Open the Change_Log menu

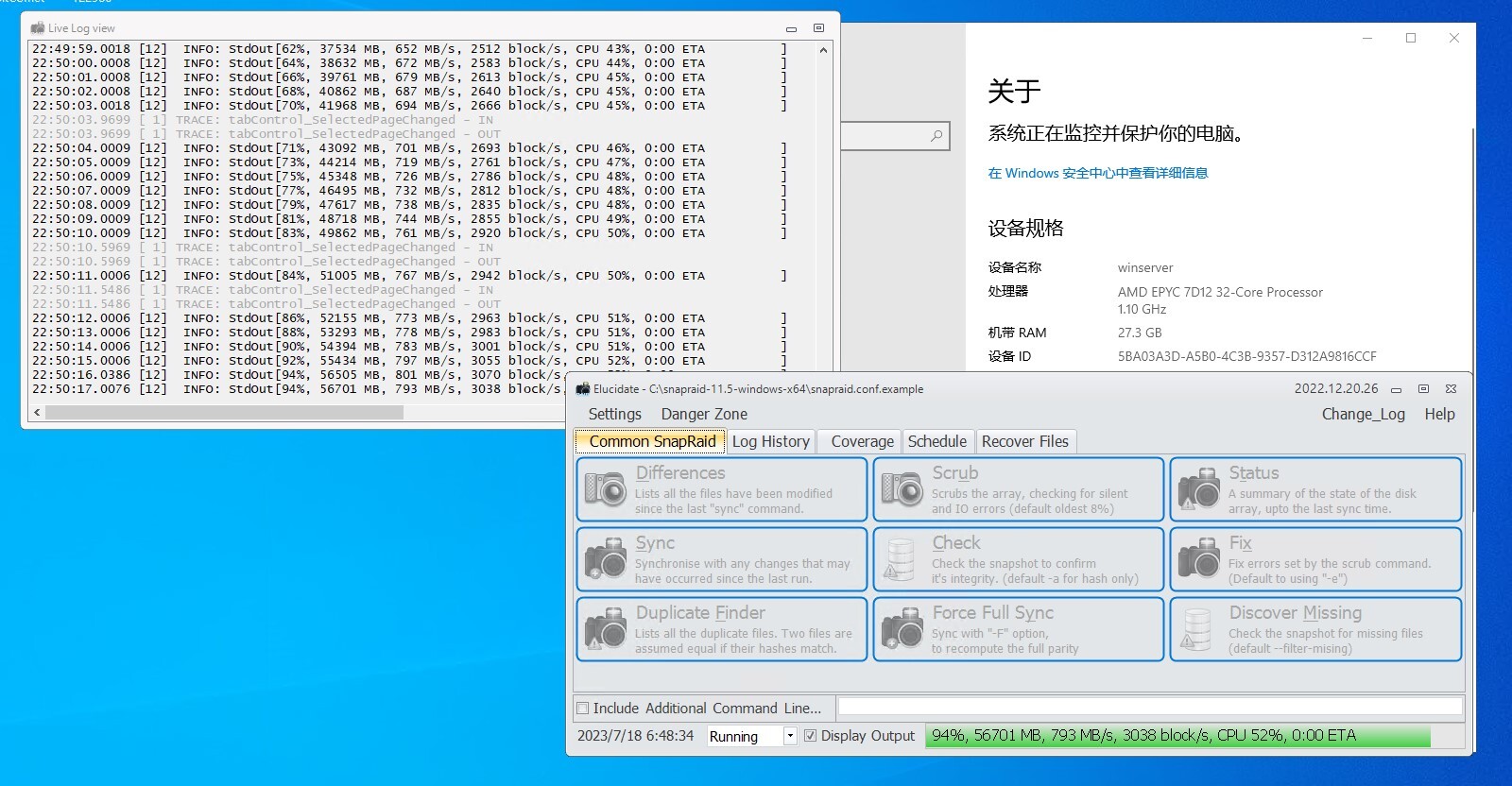tap(1364, 414)
